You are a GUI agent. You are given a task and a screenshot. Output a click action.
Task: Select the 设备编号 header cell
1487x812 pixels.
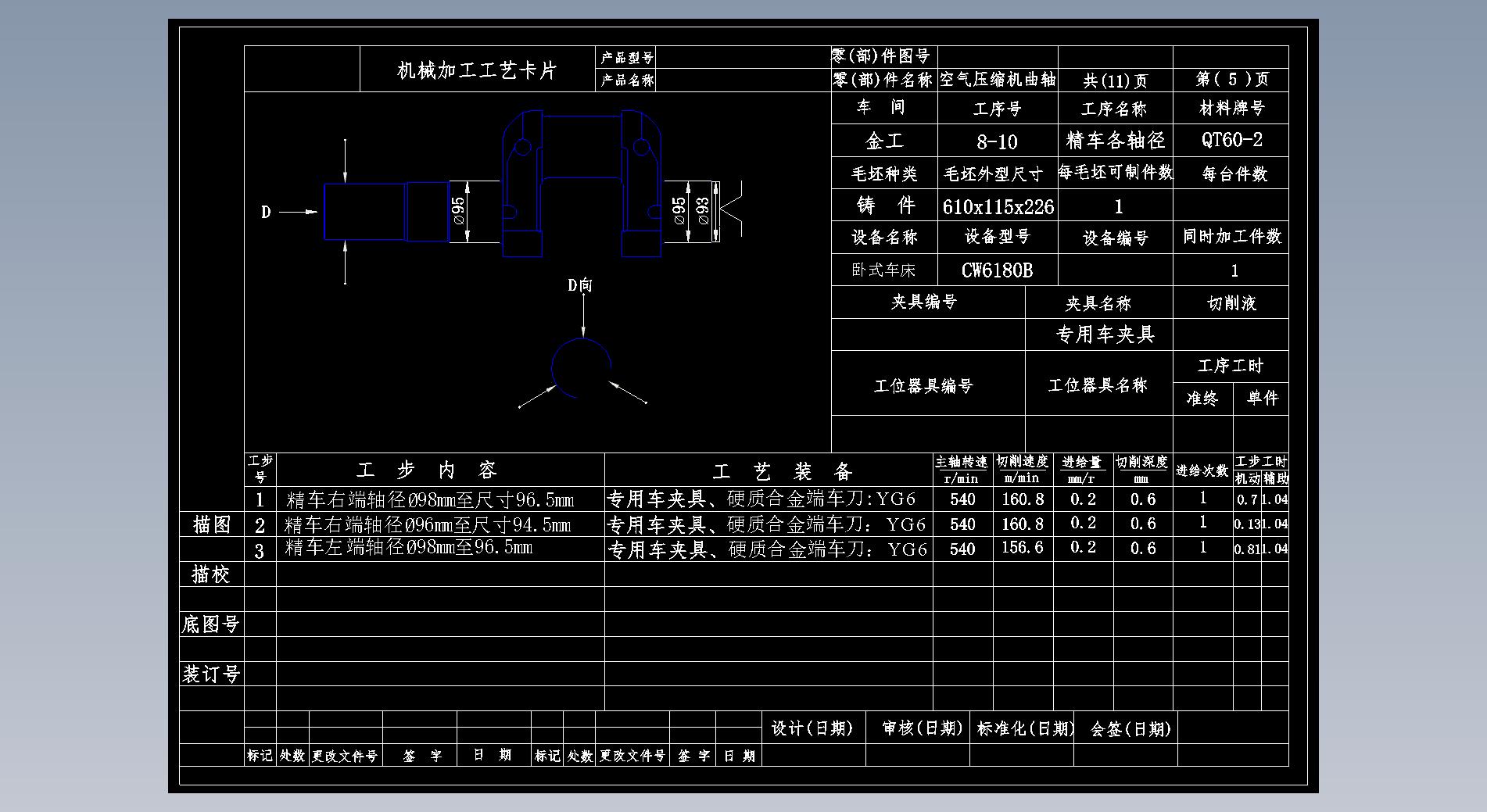point(1116,238)
